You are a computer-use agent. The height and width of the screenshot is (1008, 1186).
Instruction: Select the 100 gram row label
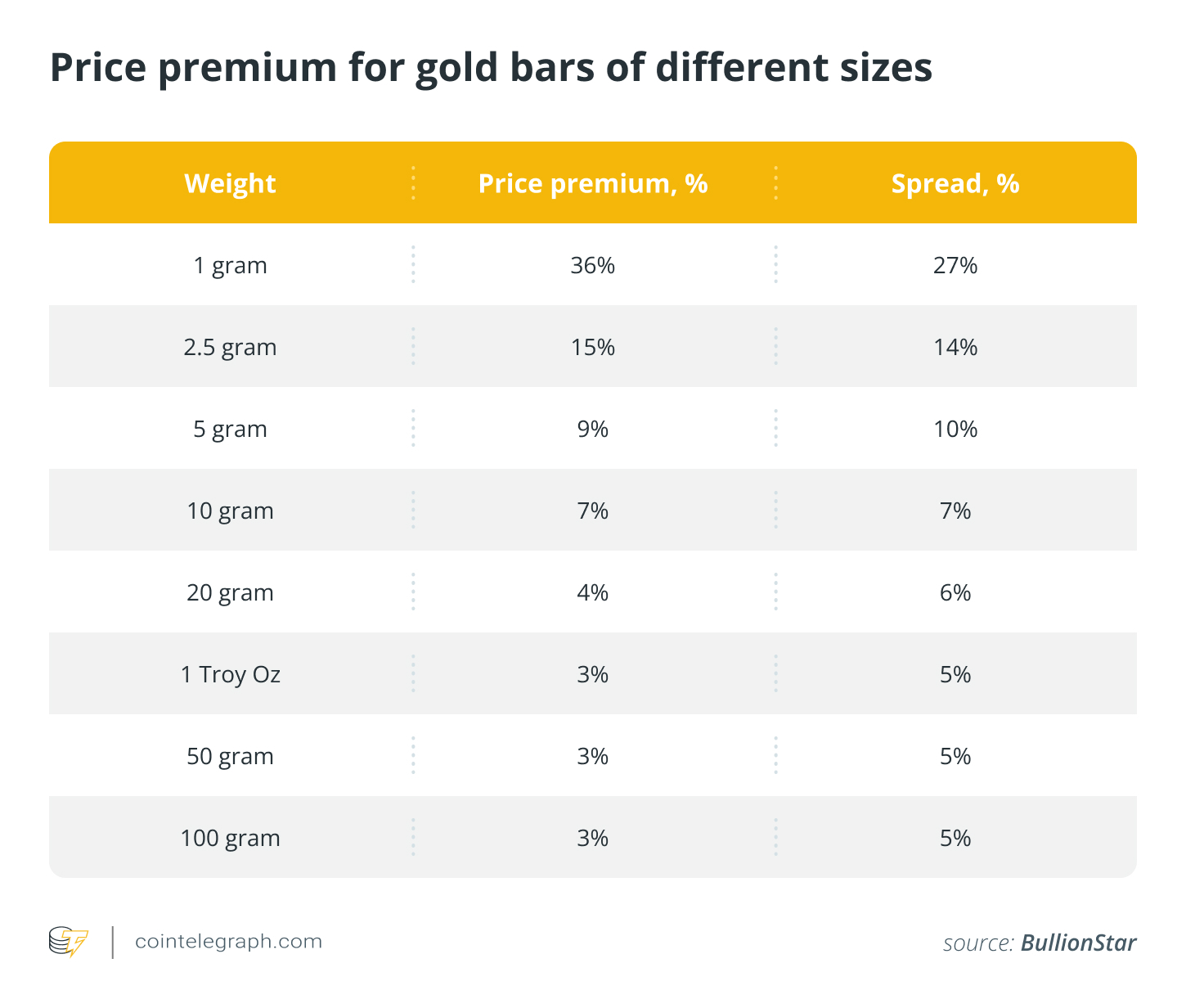(230, 838)
